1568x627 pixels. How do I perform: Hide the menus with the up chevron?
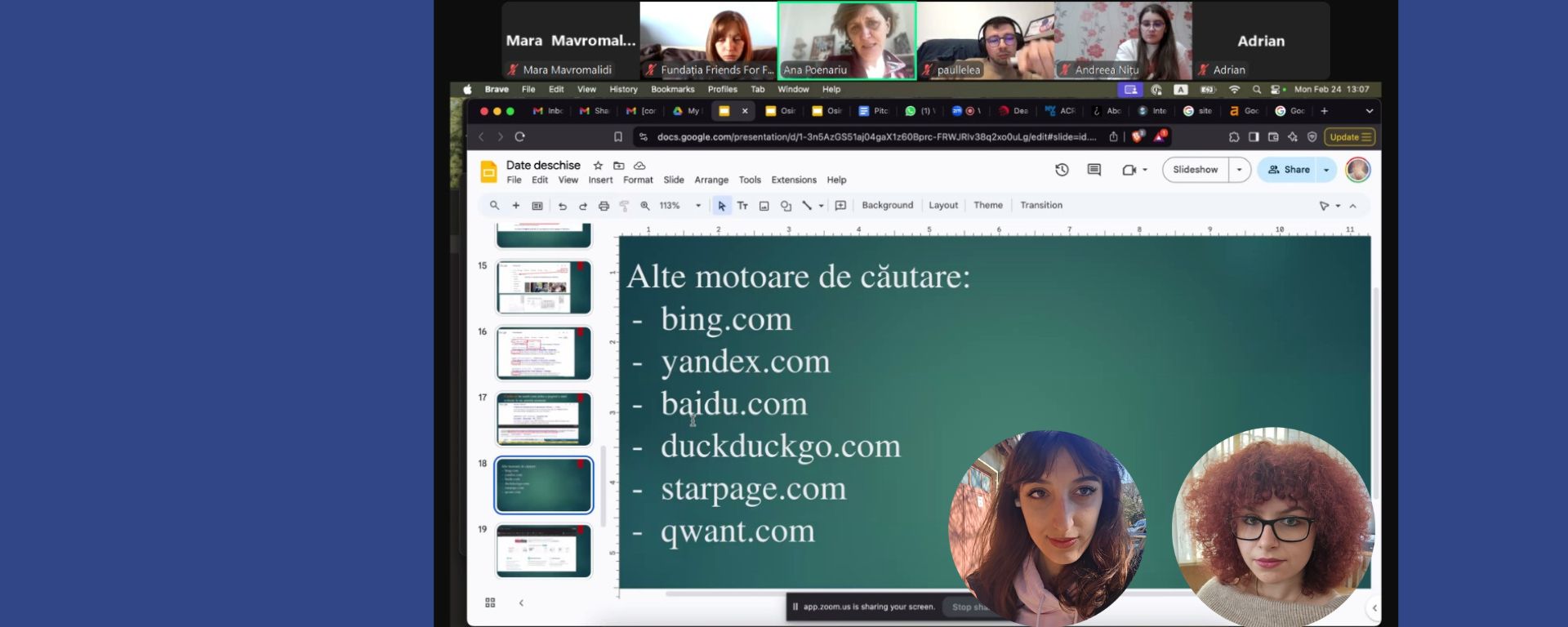tap(1352, 206)
